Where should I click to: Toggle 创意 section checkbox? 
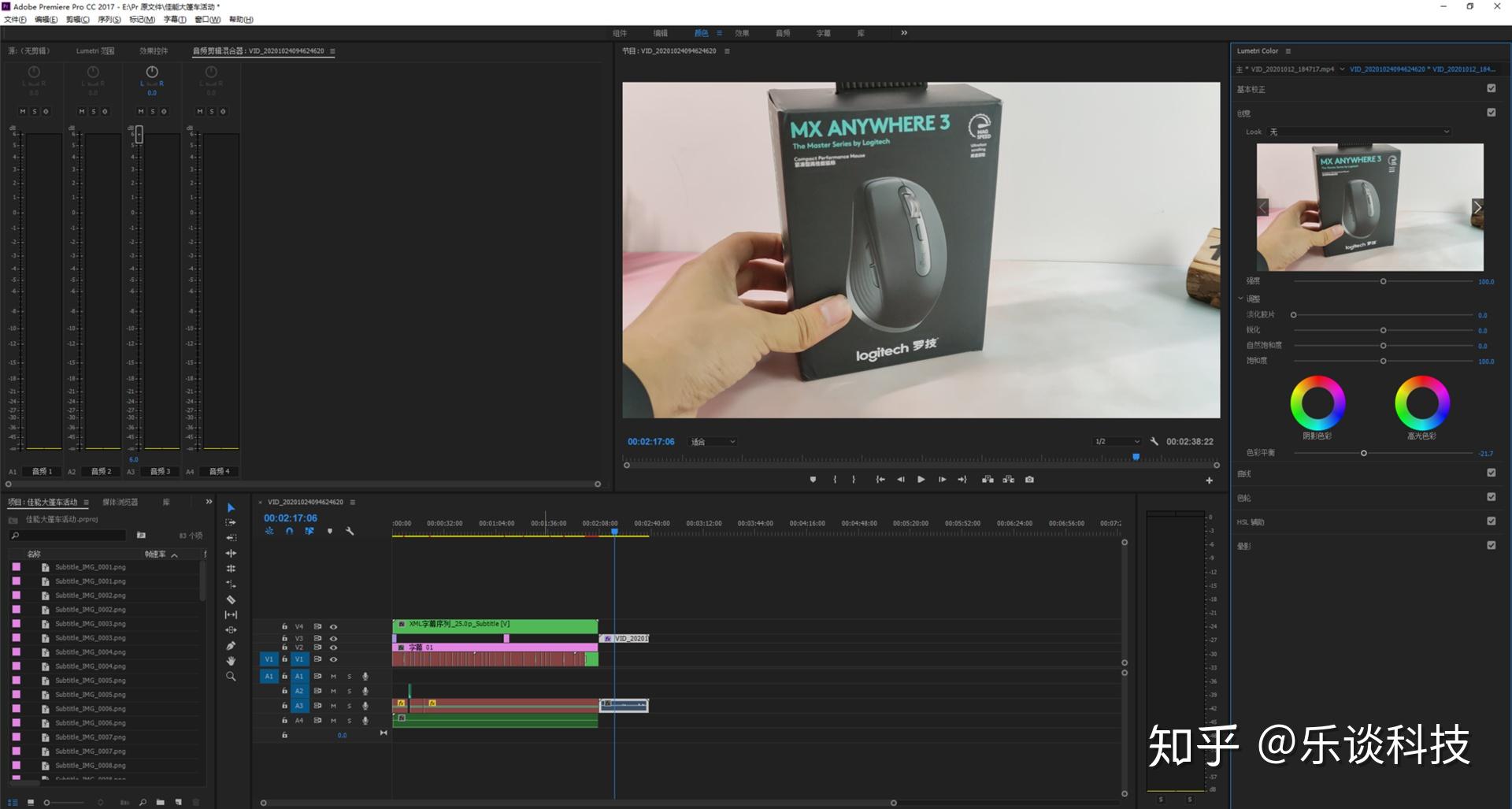coord(1492,113)
